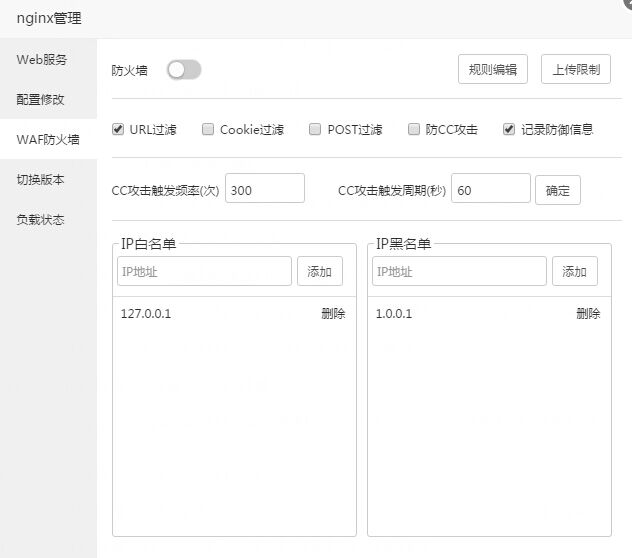Open the 上传限制 settings button
The width and height of the screenshot is (632, 558).
(x=576, y=69)
